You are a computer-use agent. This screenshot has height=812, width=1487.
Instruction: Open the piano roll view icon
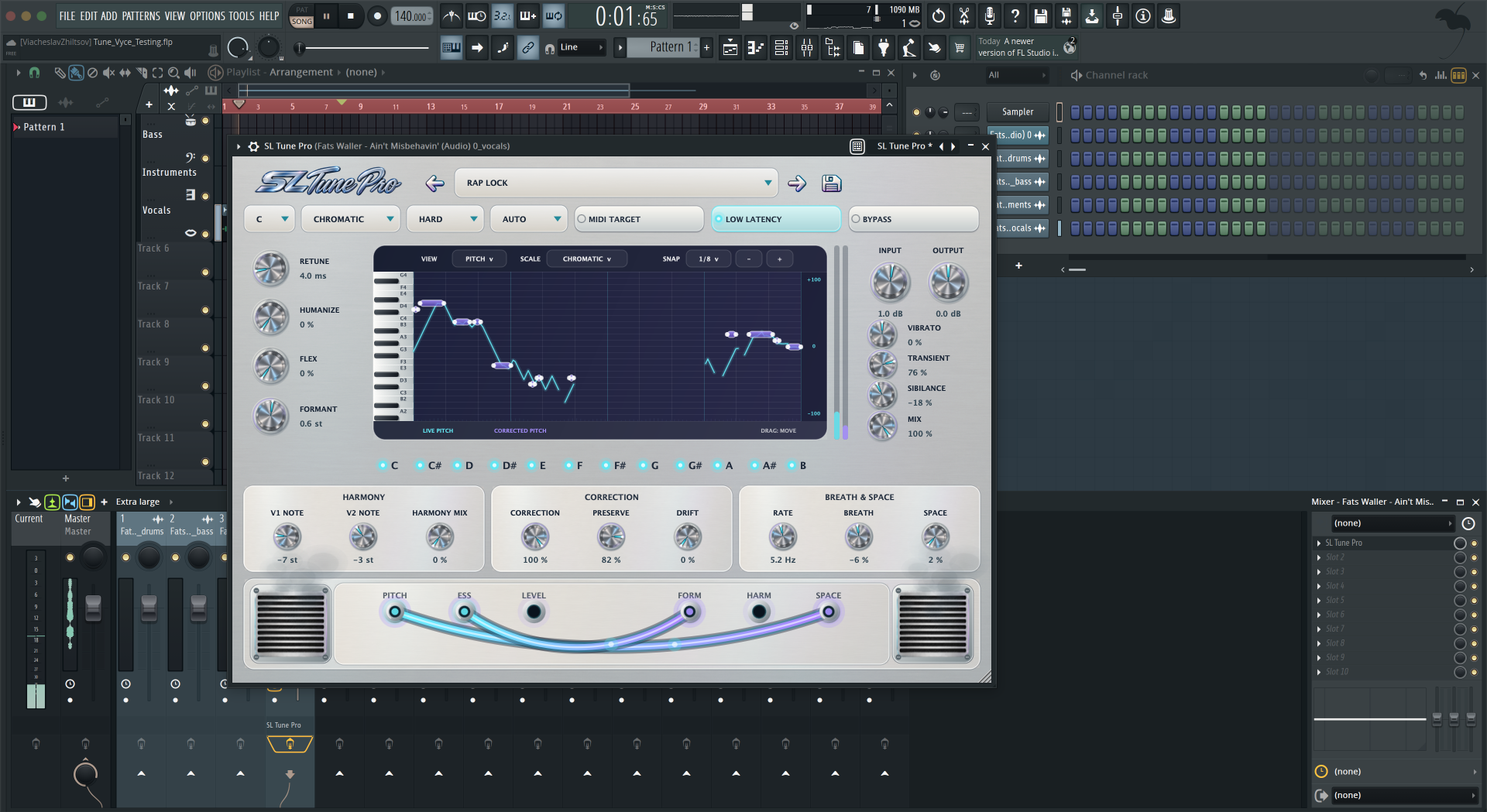click(756, 48)
